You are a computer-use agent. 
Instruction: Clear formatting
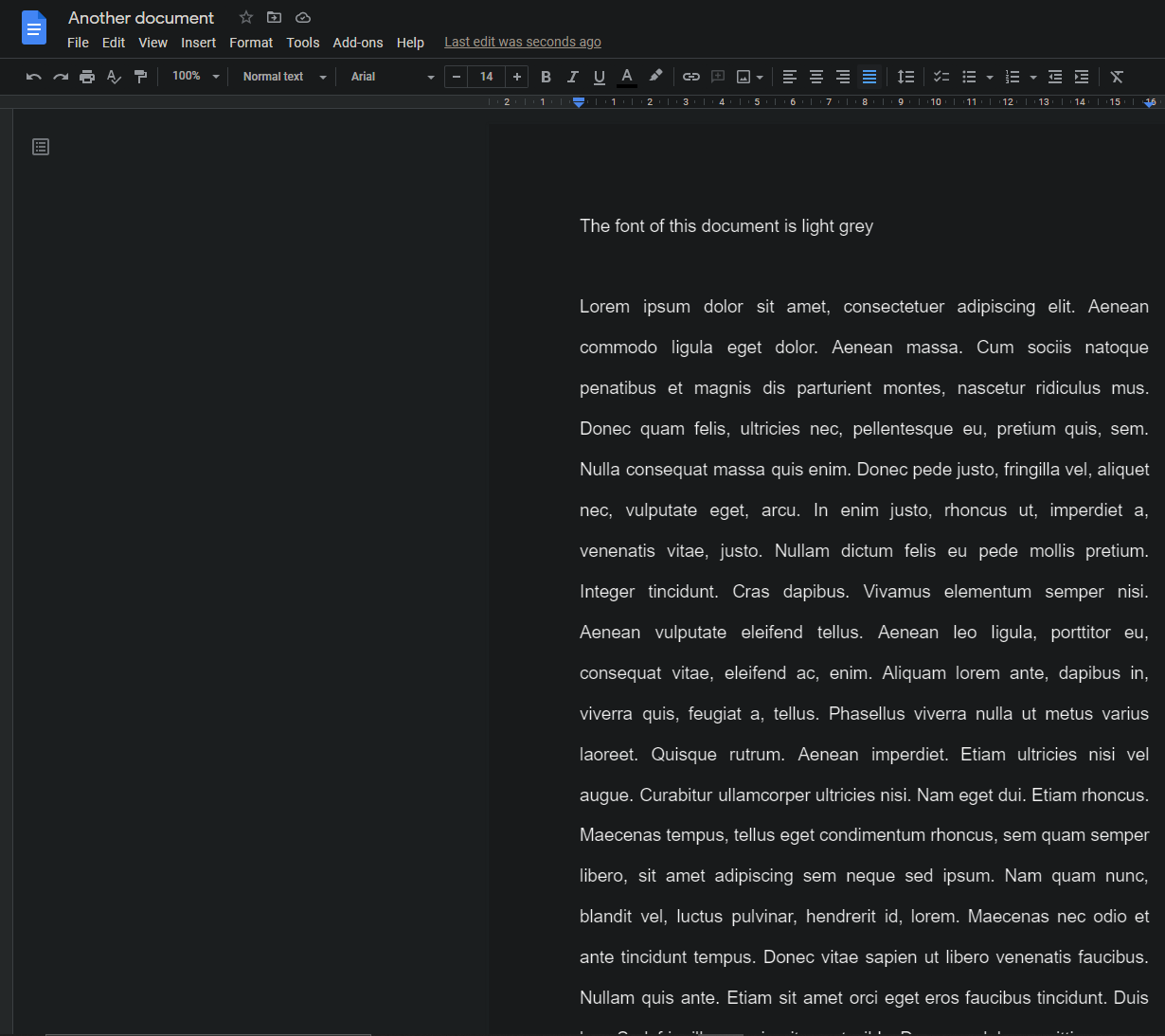point(1116,77)
